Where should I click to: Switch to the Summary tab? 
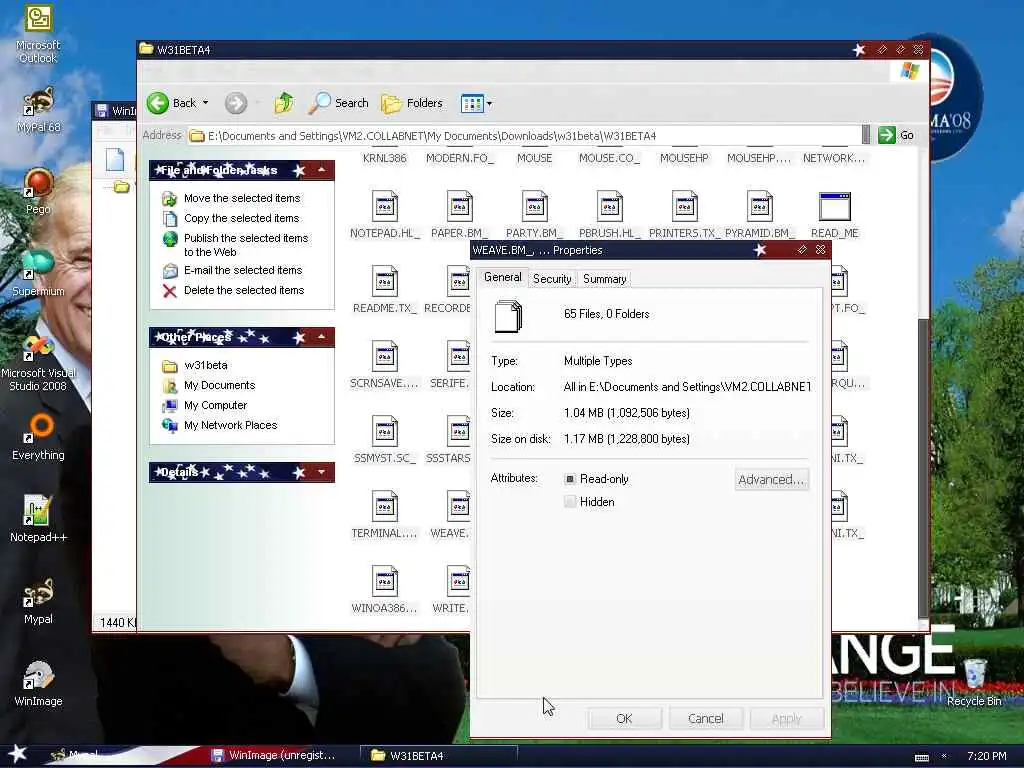click(x=605, y=279)
